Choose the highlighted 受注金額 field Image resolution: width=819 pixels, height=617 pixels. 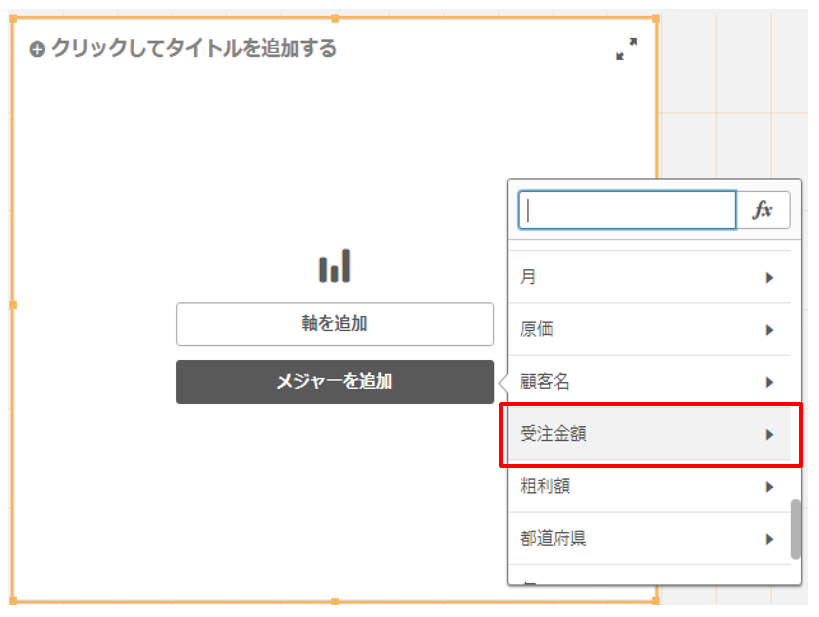click(x=553, y=434)
